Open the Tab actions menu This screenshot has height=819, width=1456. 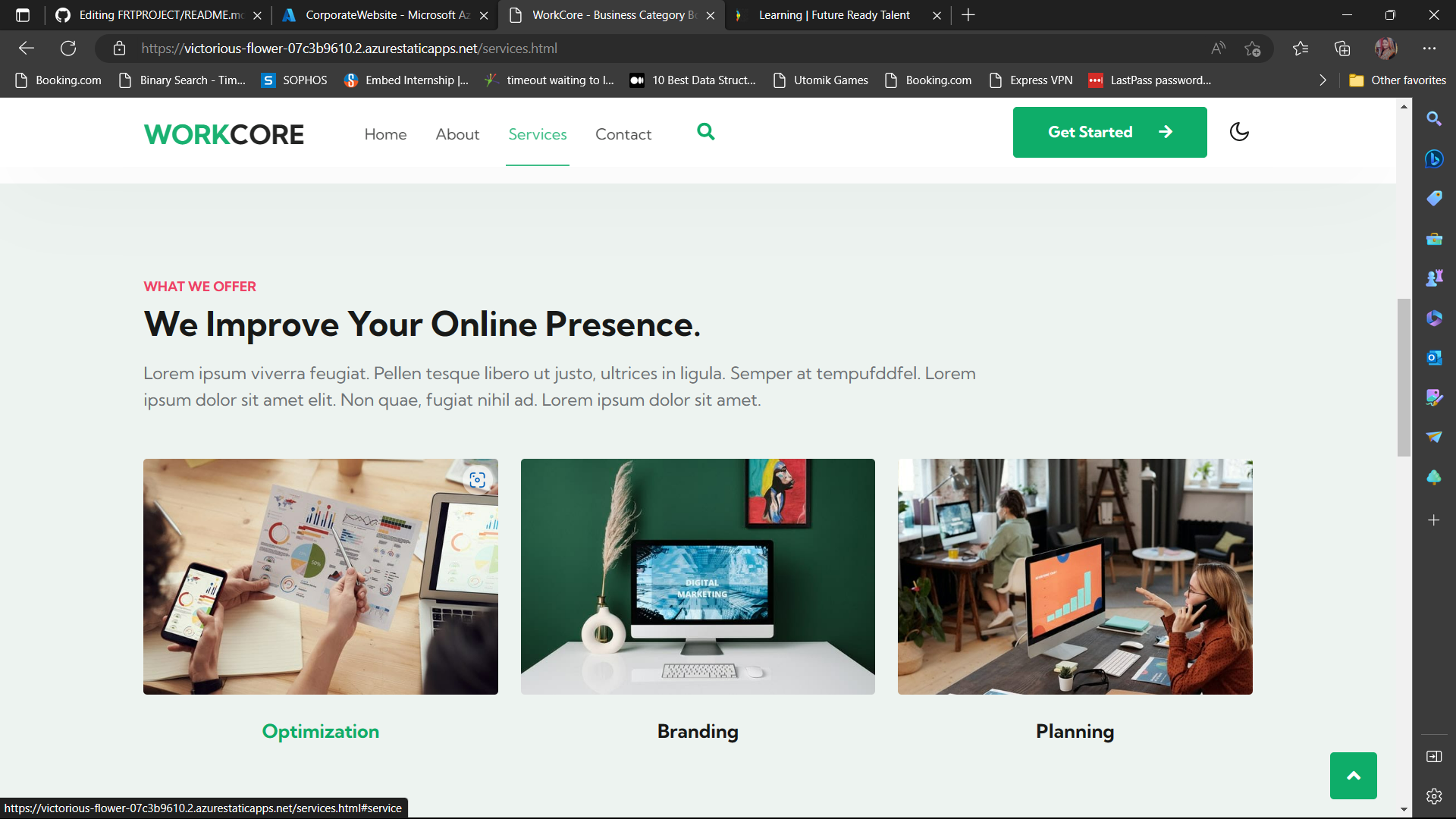click(22, 14)
